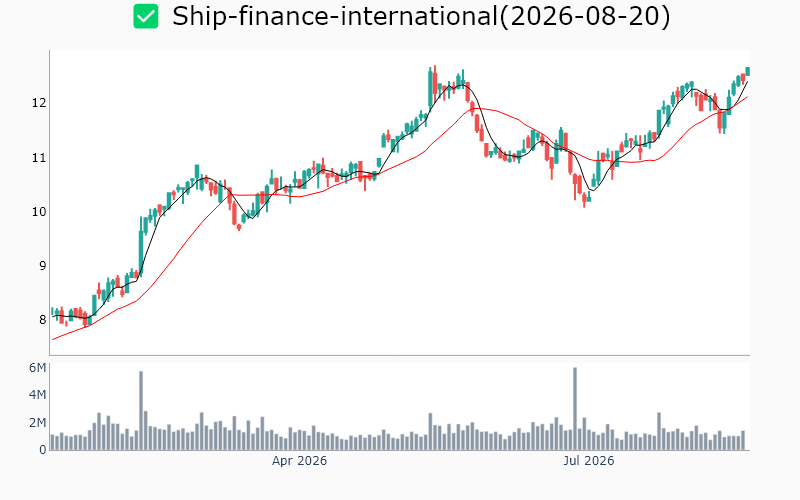Screen dimensions: 800x500
Task: Click the 6M volume axis label
Action: point(38,368)
